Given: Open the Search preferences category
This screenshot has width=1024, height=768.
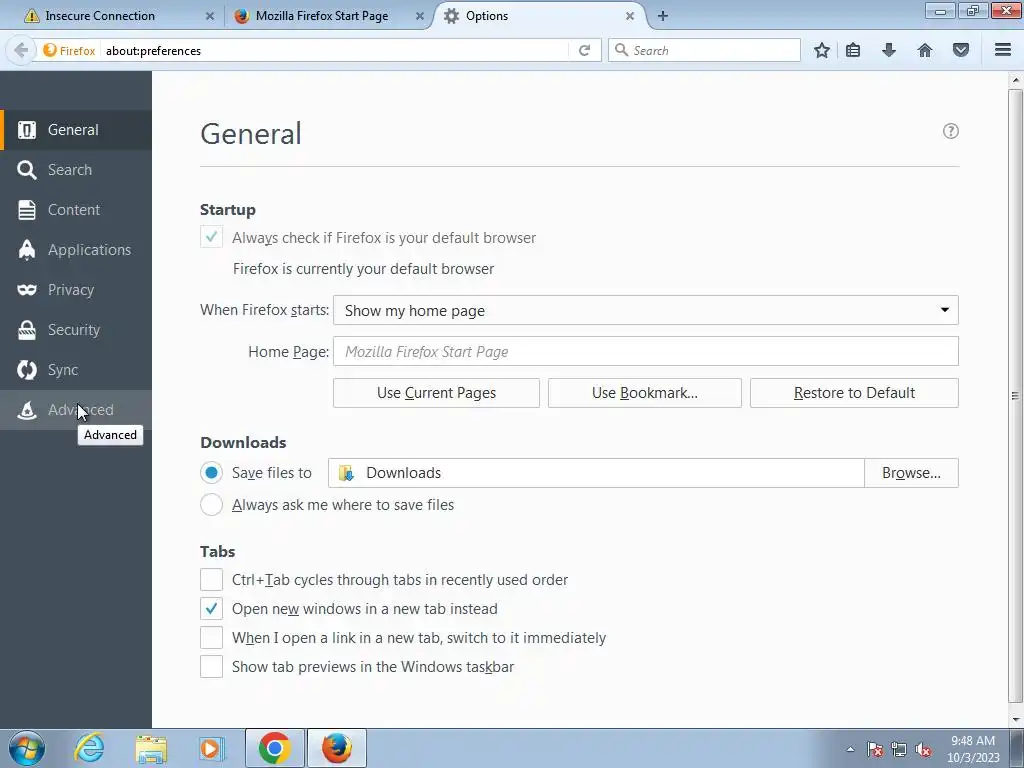Looking at the screenshot, I should click(76, 170).
